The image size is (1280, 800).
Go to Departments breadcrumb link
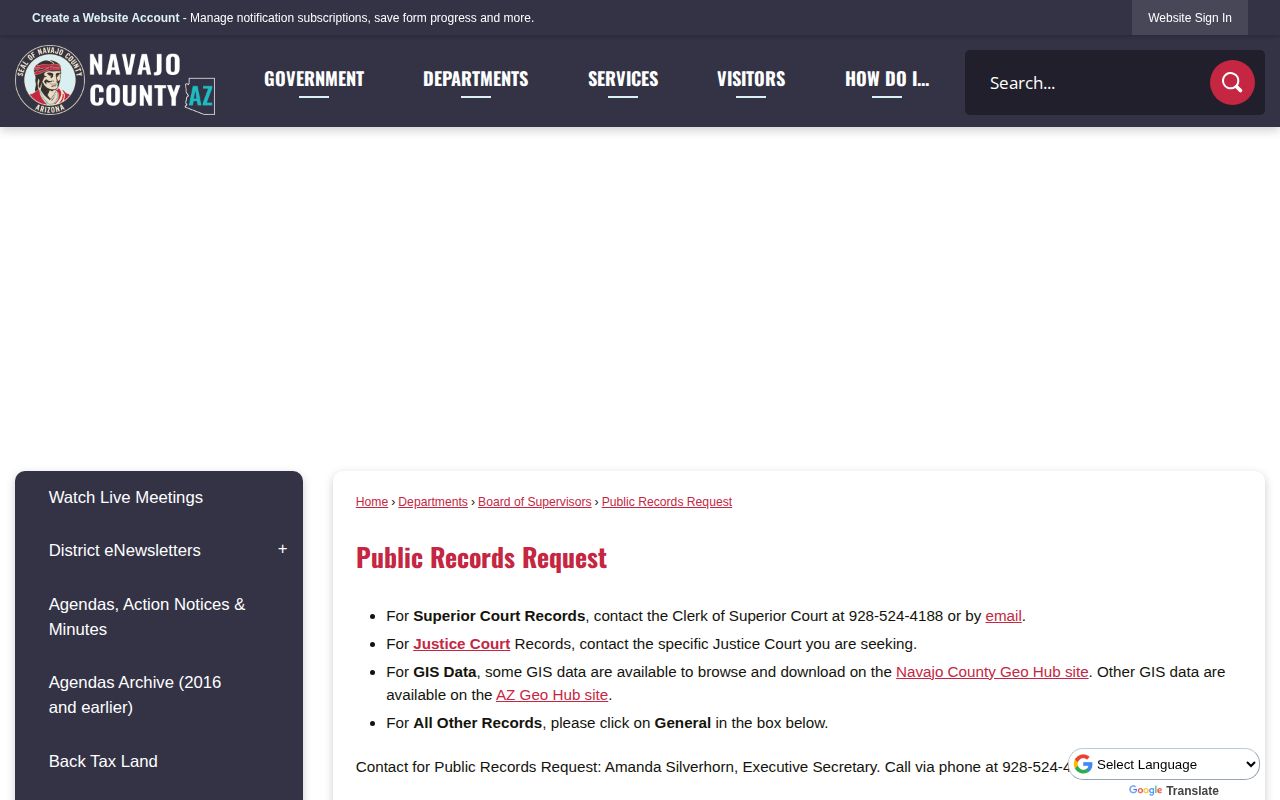[x=433, y=502]
